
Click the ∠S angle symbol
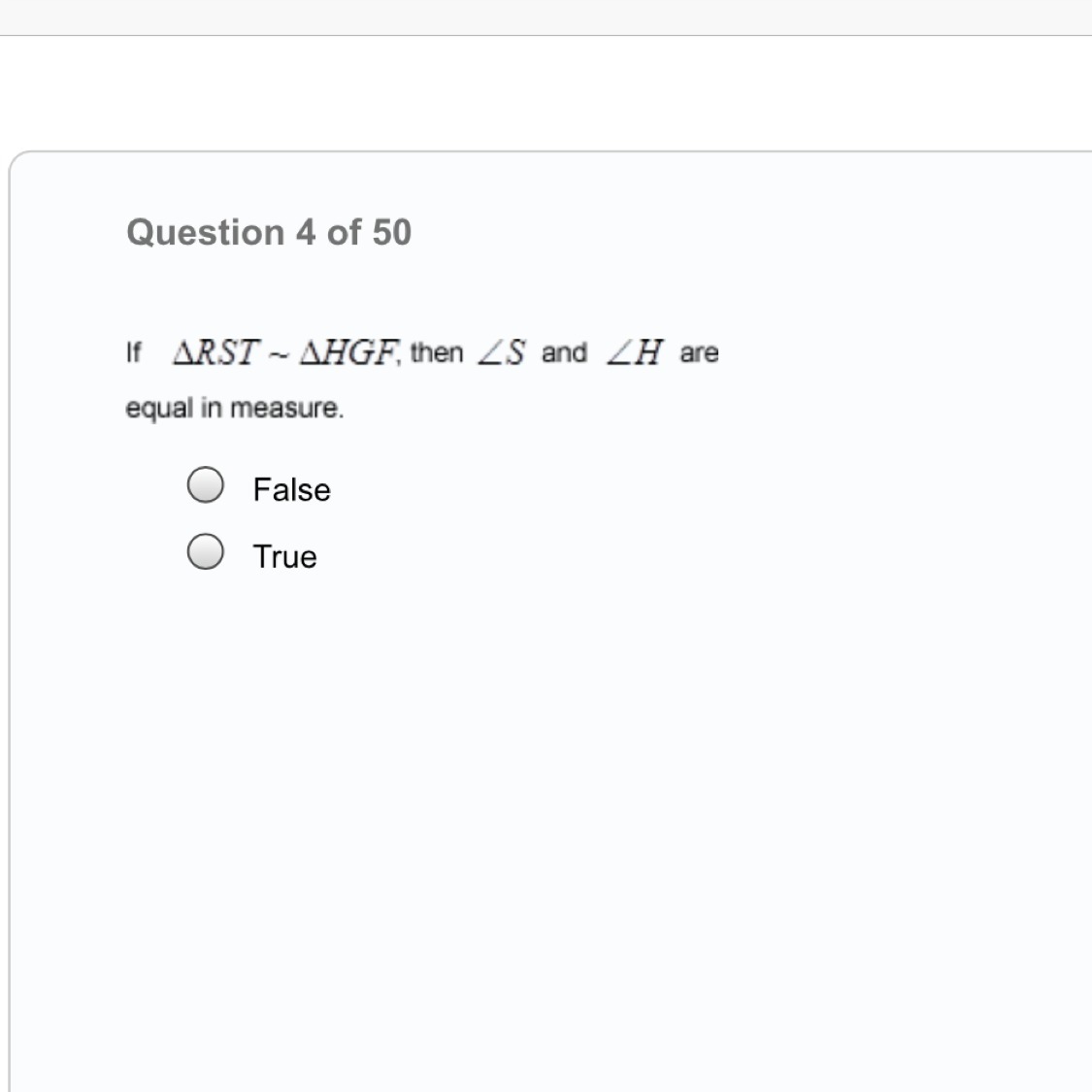pyautogui.click(x=501, y=352)
